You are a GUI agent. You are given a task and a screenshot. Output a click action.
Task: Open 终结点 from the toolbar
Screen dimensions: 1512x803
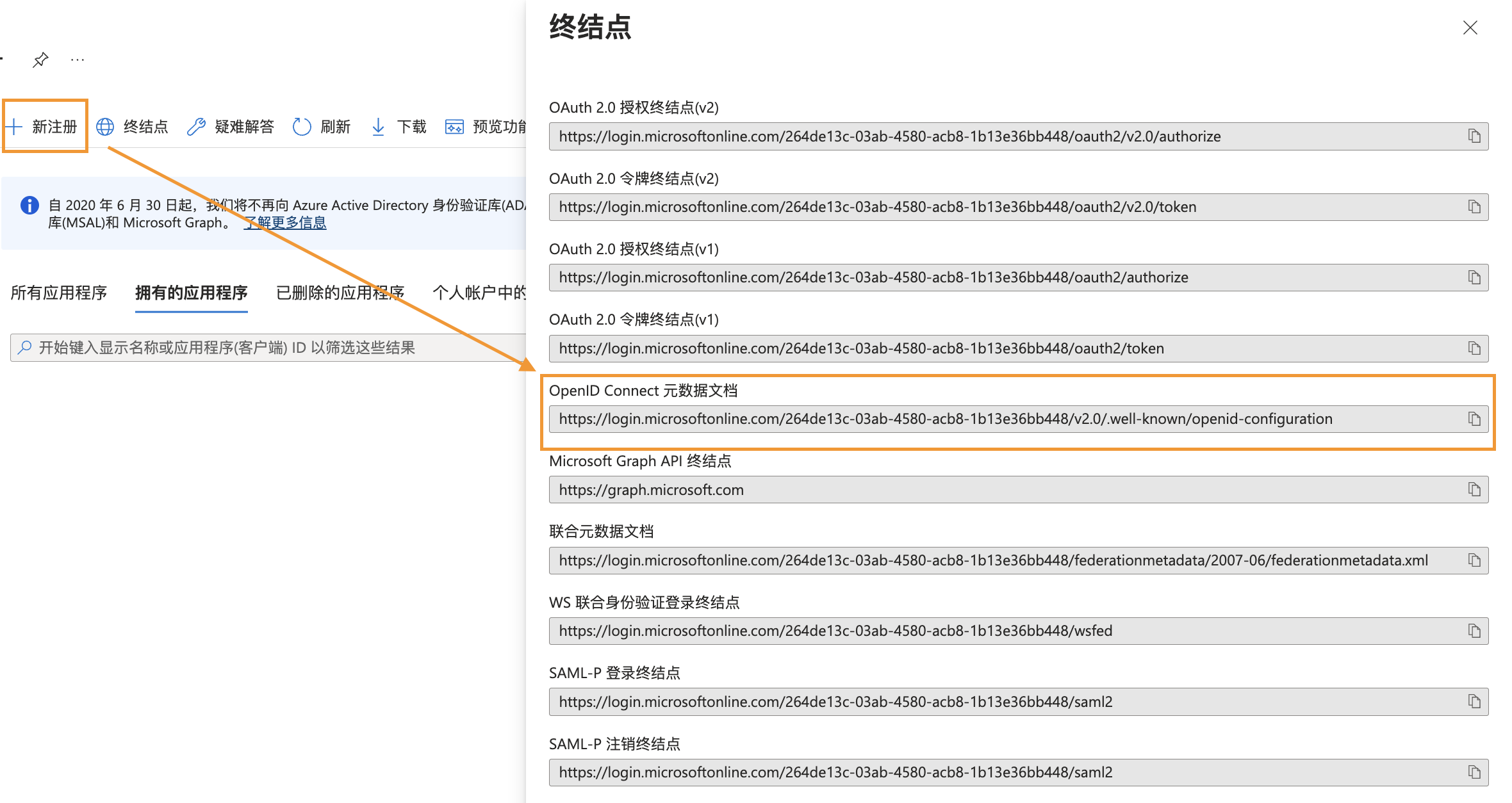(x=132, y=127)
